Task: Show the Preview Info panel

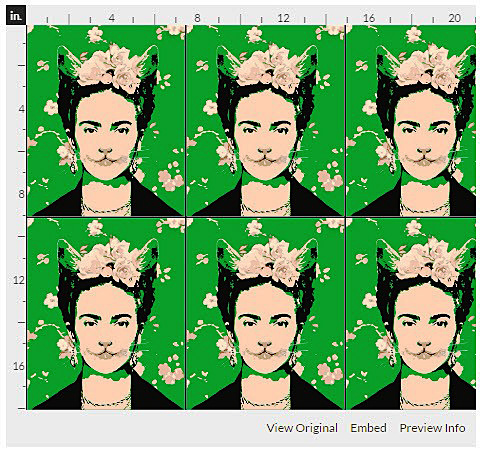Action: 432,428
